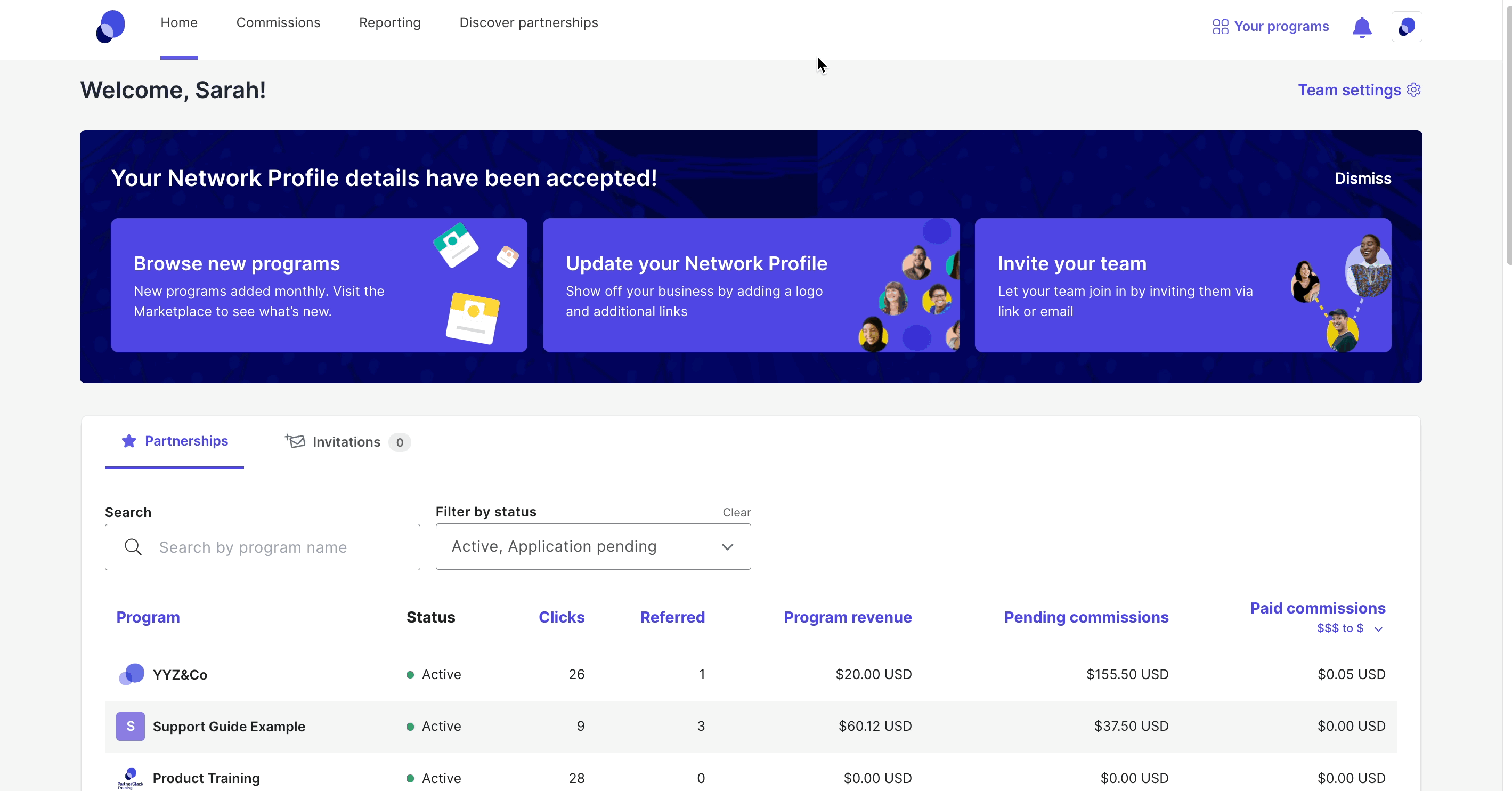Click the Invitations envelope icon

pyautogui.click(x=295, y=441)
